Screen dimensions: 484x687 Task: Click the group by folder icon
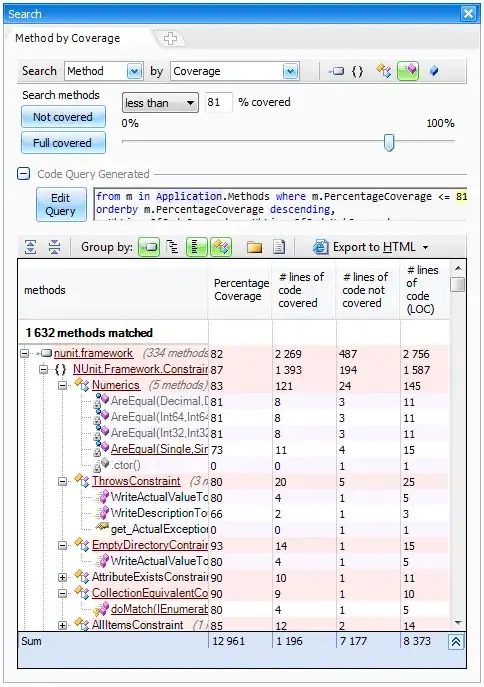tap(254, 248)
